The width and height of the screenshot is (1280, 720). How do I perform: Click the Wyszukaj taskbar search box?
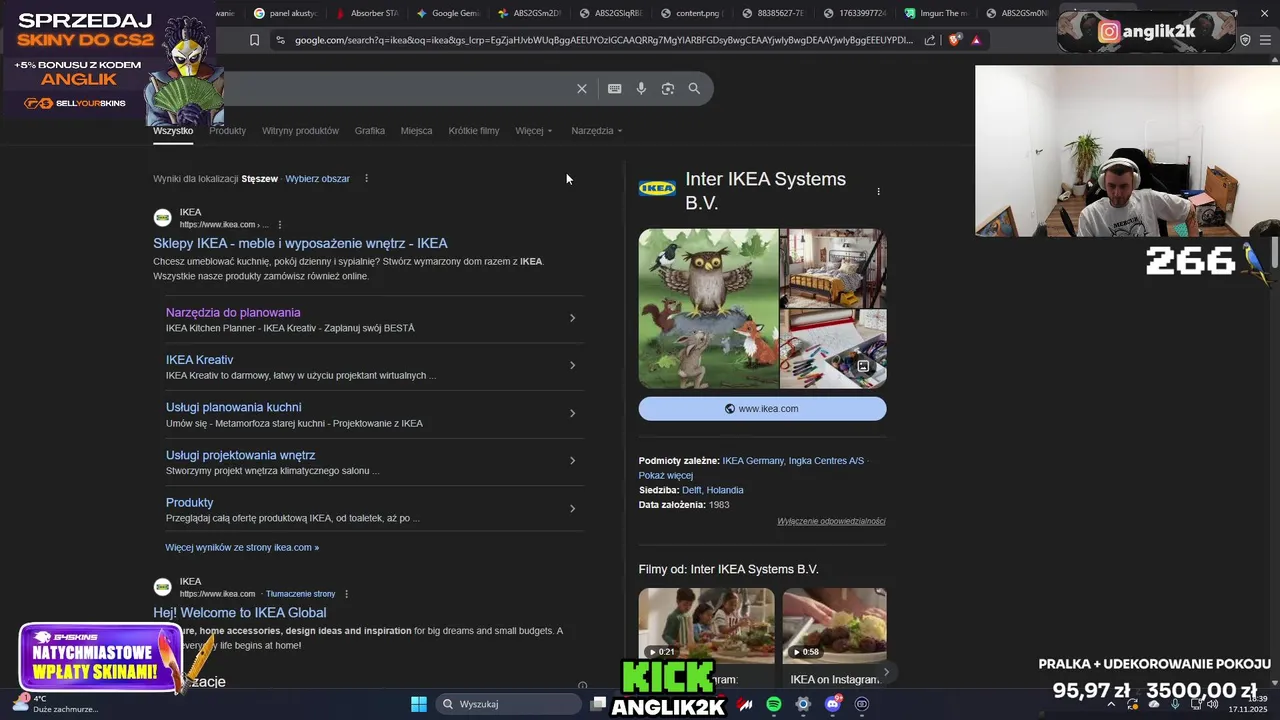508,704
